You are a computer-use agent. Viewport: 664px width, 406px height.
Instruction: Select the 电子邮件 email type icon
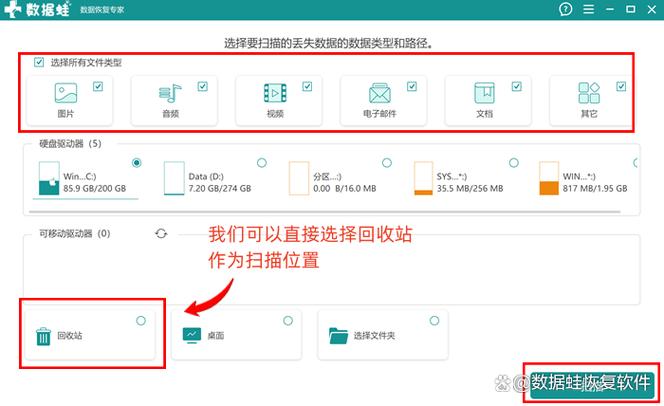pos(379,93)
